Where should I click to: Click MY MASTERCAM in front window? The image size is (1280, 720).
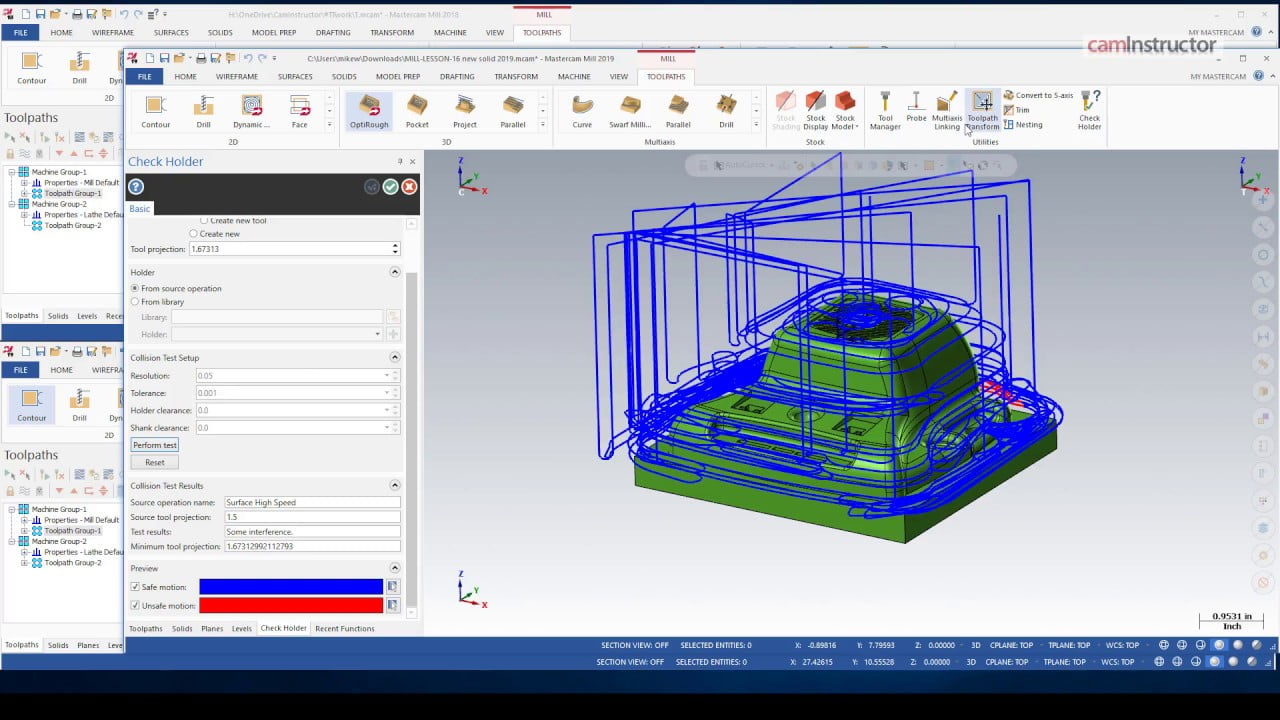point(1218,77)
